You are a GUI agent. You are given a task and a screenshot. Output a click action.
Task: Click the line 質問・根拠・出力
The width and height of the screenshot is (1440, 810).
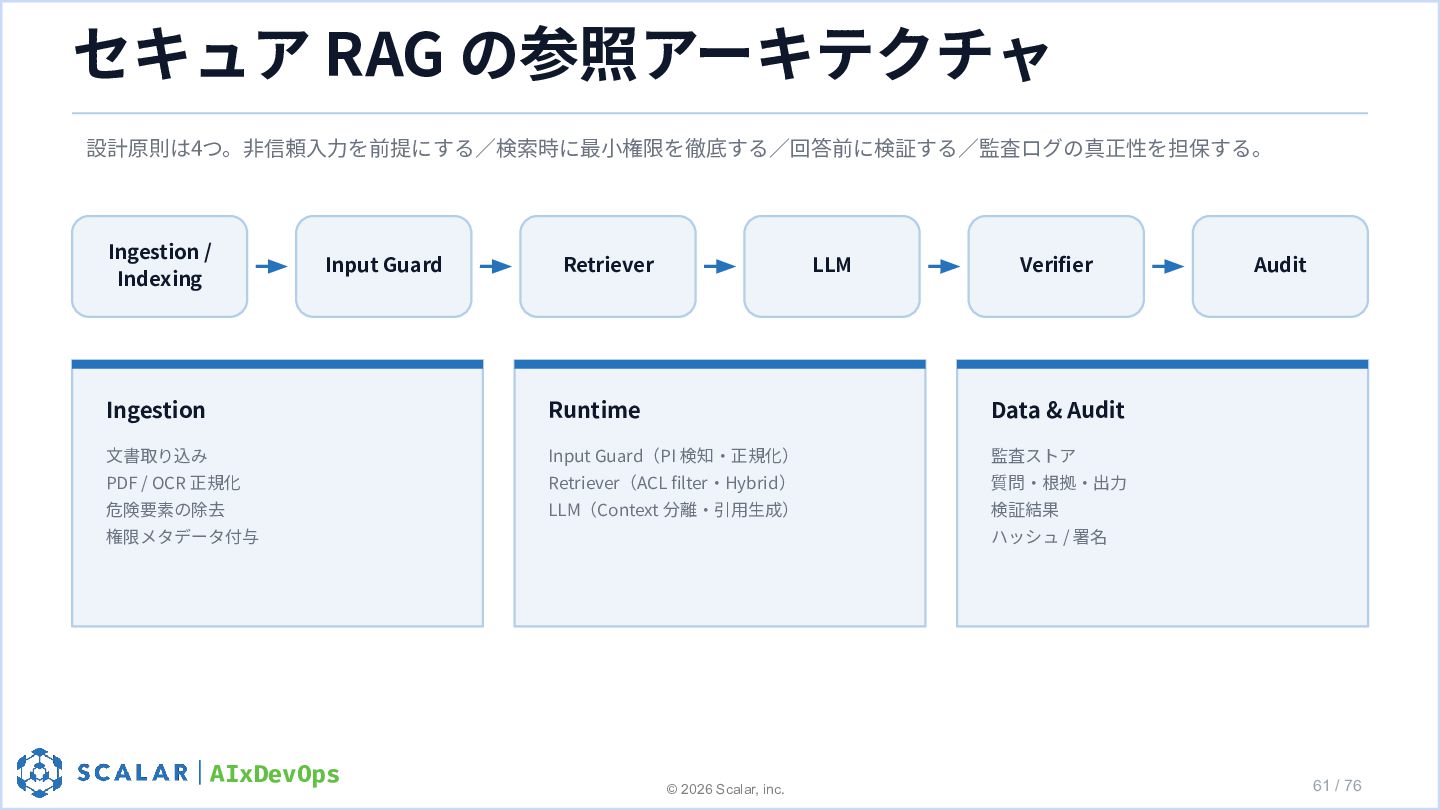1059,483
